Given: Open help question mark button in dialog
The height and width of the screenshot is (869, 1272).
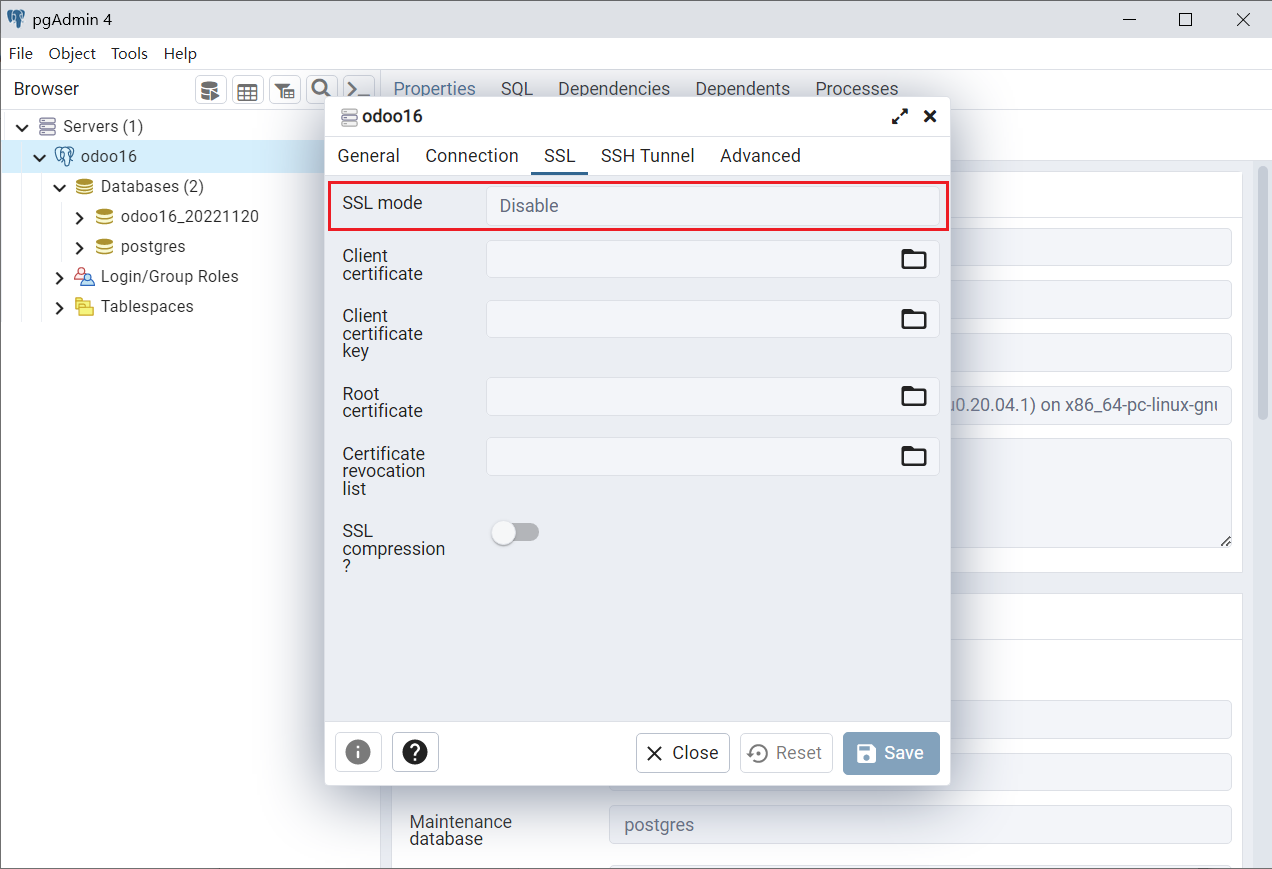Looking at the screenshot, I should click(415, 752).
